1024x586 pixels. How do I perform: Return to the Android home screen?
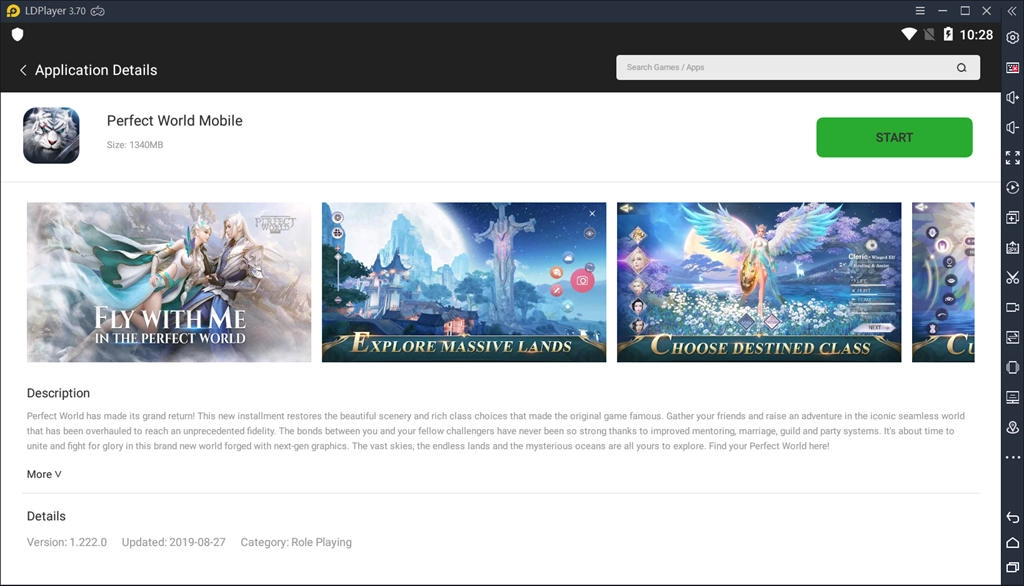point(1012,541)
